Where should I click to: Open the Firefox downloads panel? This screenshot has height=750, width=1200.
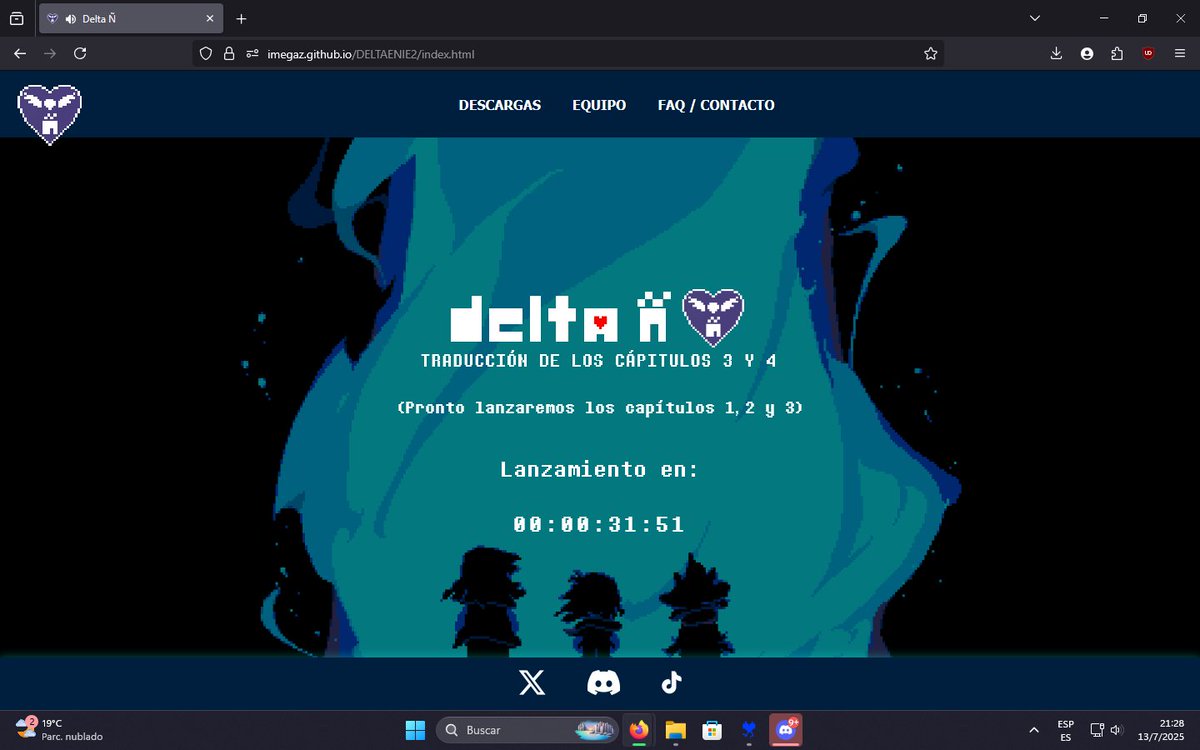point(1056,54)
